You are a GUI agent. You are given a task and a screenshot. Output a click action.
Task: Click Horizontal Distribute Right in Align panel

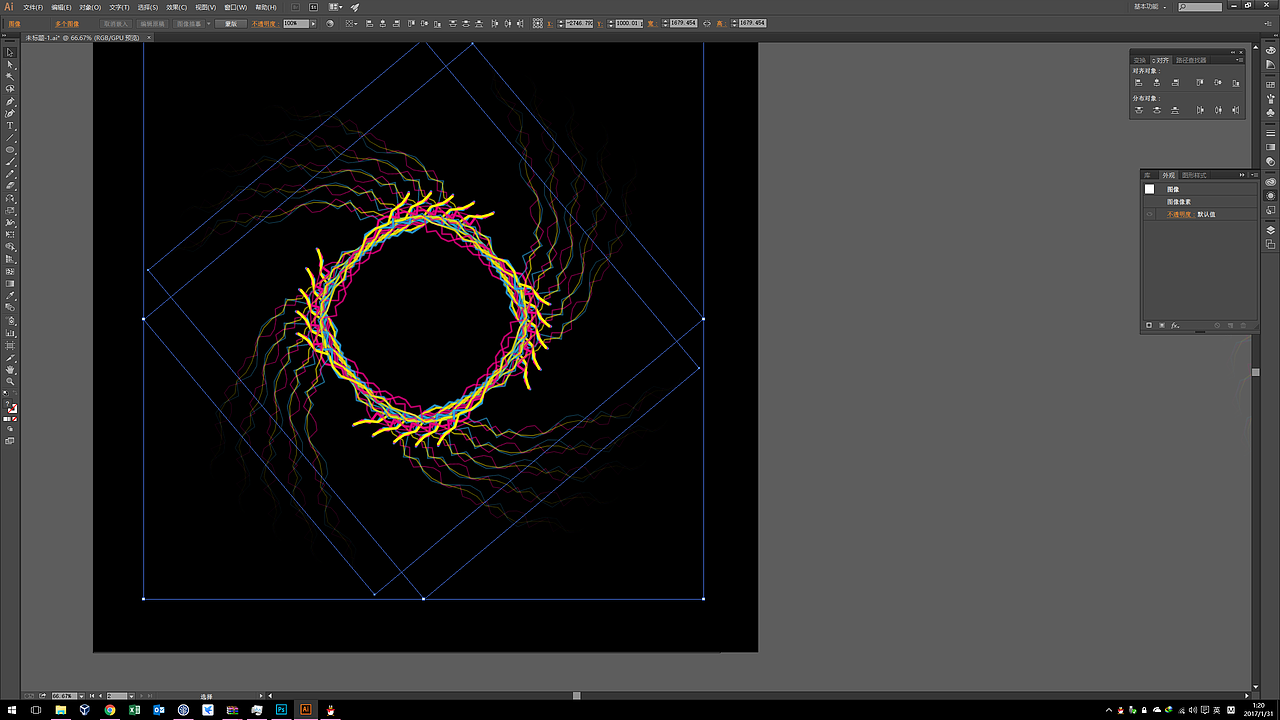point(1236,110)
